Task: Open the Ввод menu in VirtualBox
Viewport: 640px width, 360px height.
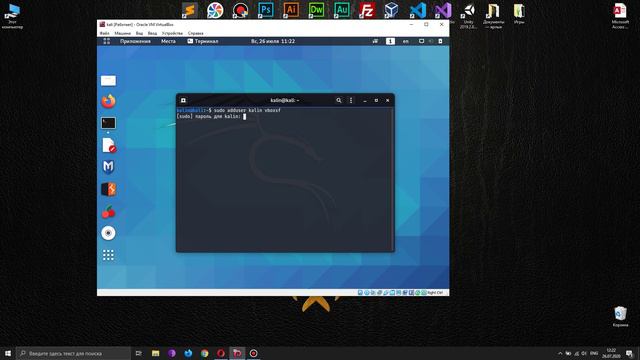Action: (152, 33)
